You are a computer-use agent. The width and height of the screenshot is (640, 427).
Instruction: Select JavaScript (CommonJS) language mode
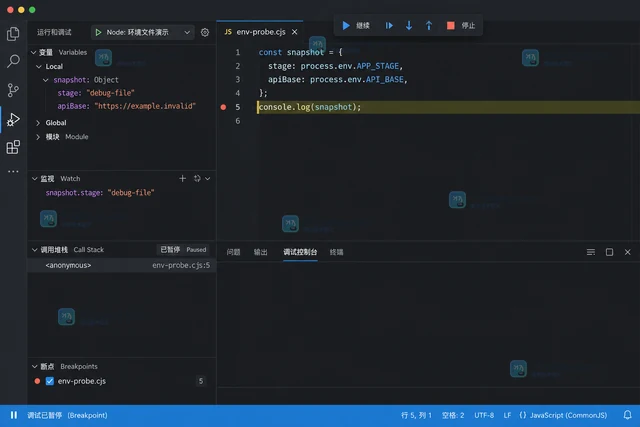(563, 415)
